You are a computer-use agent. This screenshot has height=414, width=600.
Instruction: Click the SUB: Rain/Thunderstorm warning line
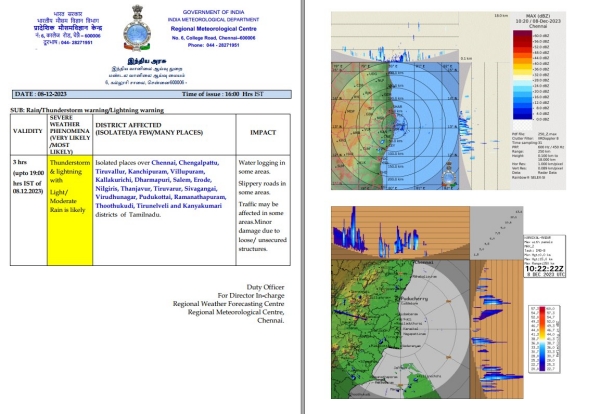87,110
